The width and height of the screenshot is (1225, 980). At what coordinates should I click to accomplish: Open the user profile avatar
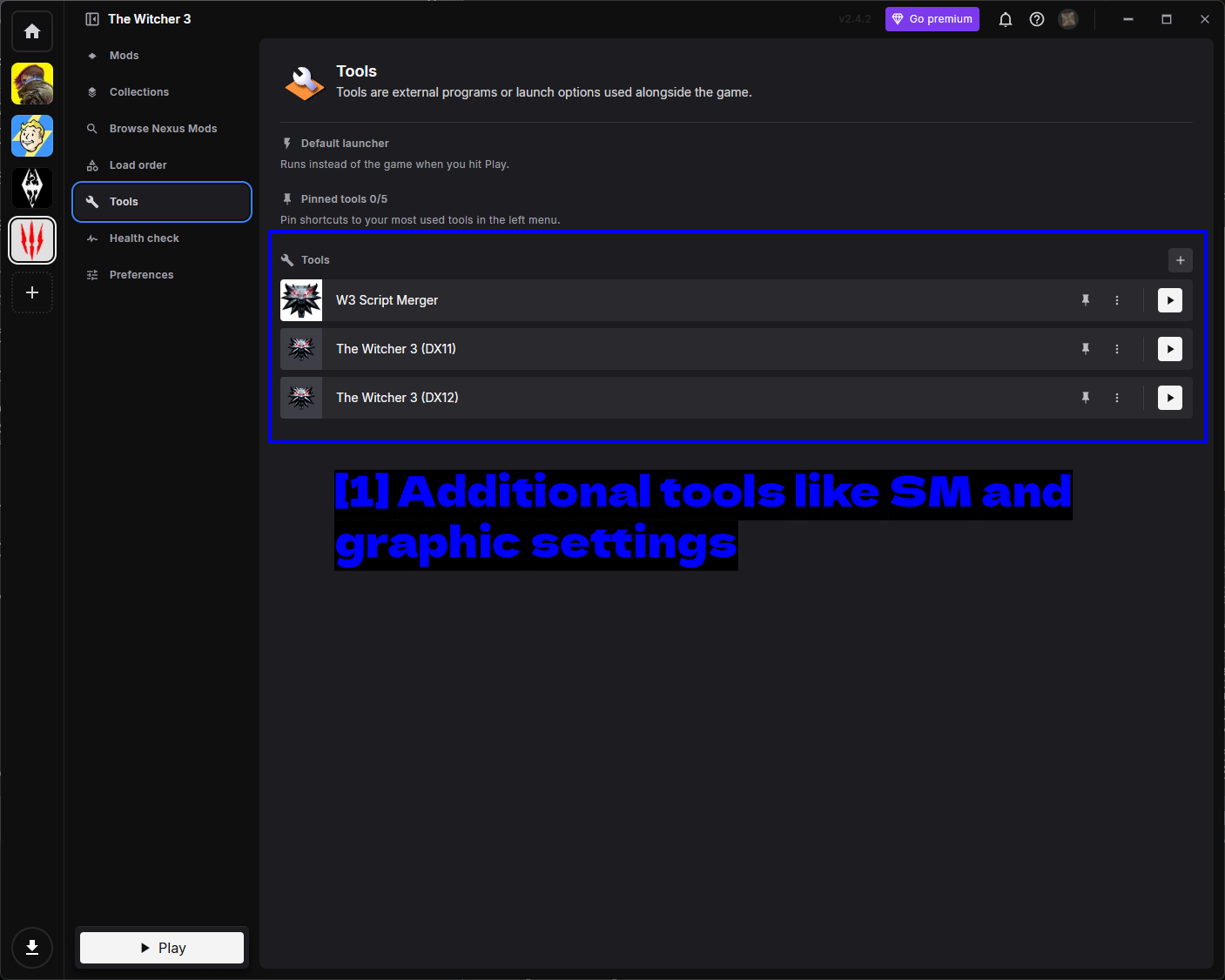(1068, 19)
